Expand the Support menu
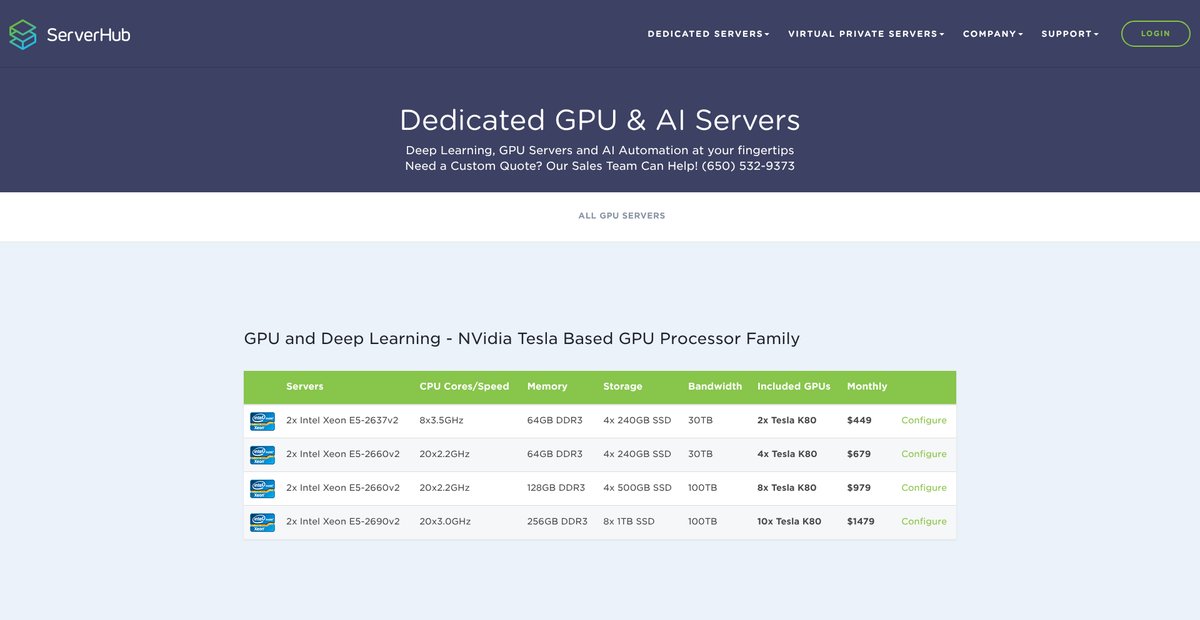This screenshot has width=1200, height=620. point(1070,34)
